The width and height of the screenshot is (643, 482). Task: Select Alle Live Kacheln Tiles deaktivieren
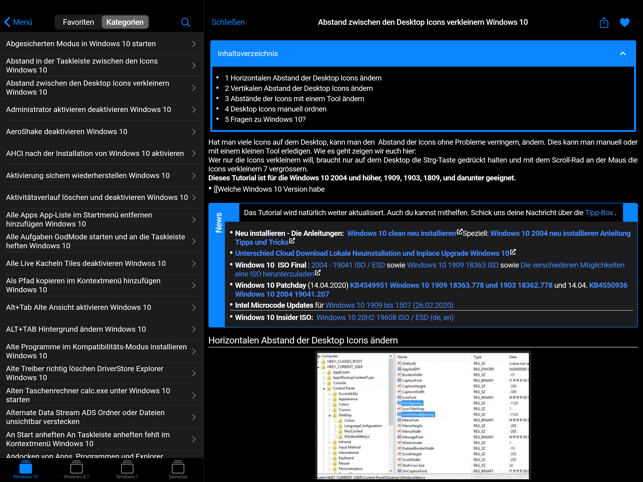coord(102,263)
